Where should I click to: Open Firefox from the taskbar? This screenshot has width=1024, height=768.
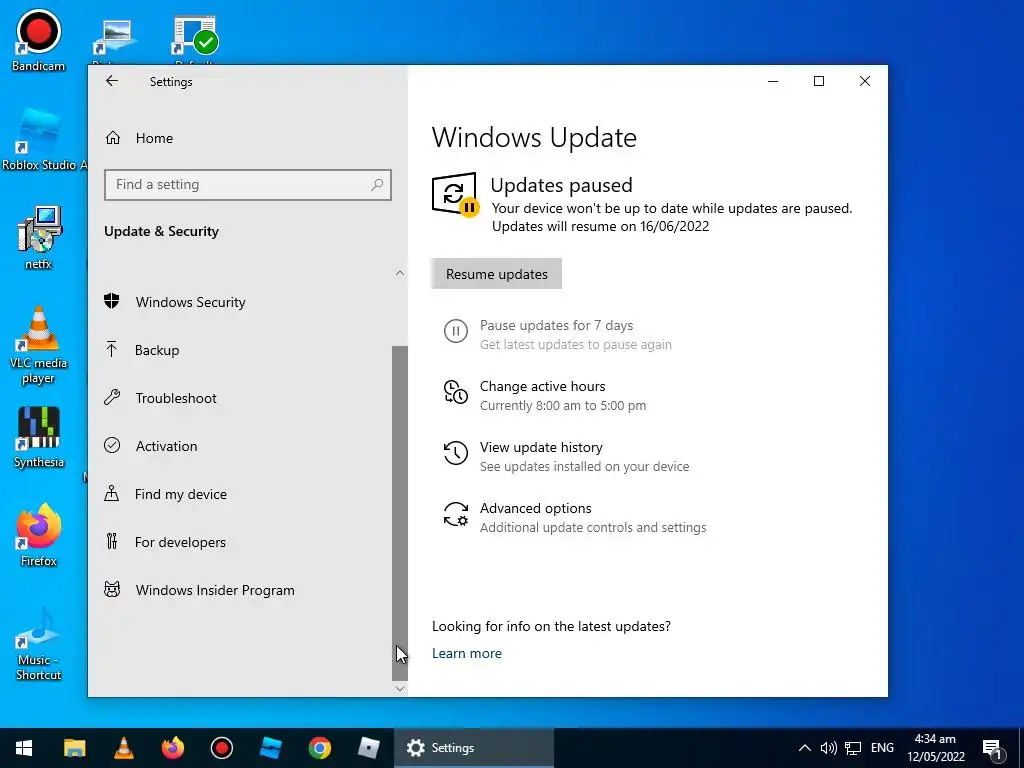tap(172, 748)
